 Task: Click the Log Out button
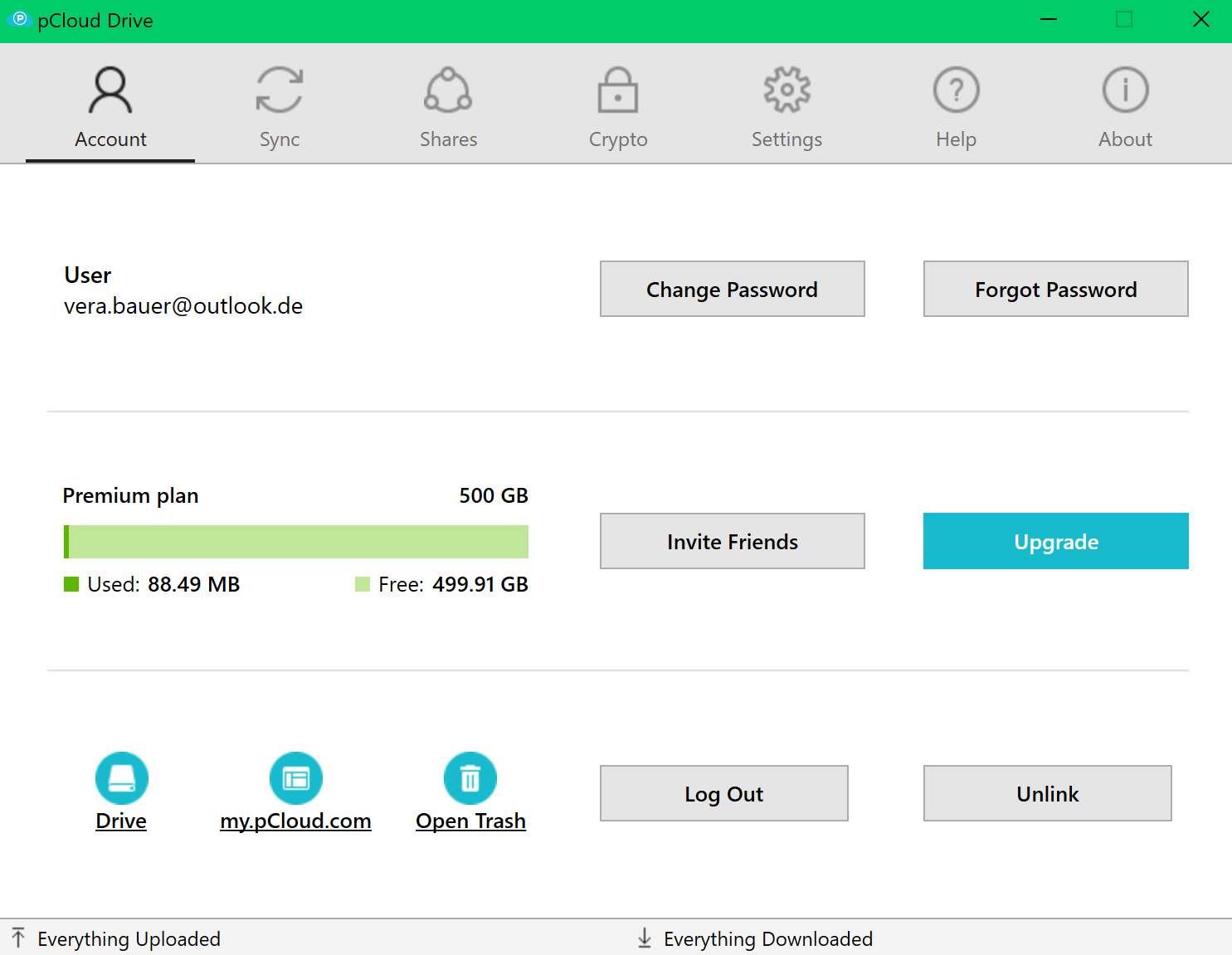pyautogui.click(x=724, y=793)
